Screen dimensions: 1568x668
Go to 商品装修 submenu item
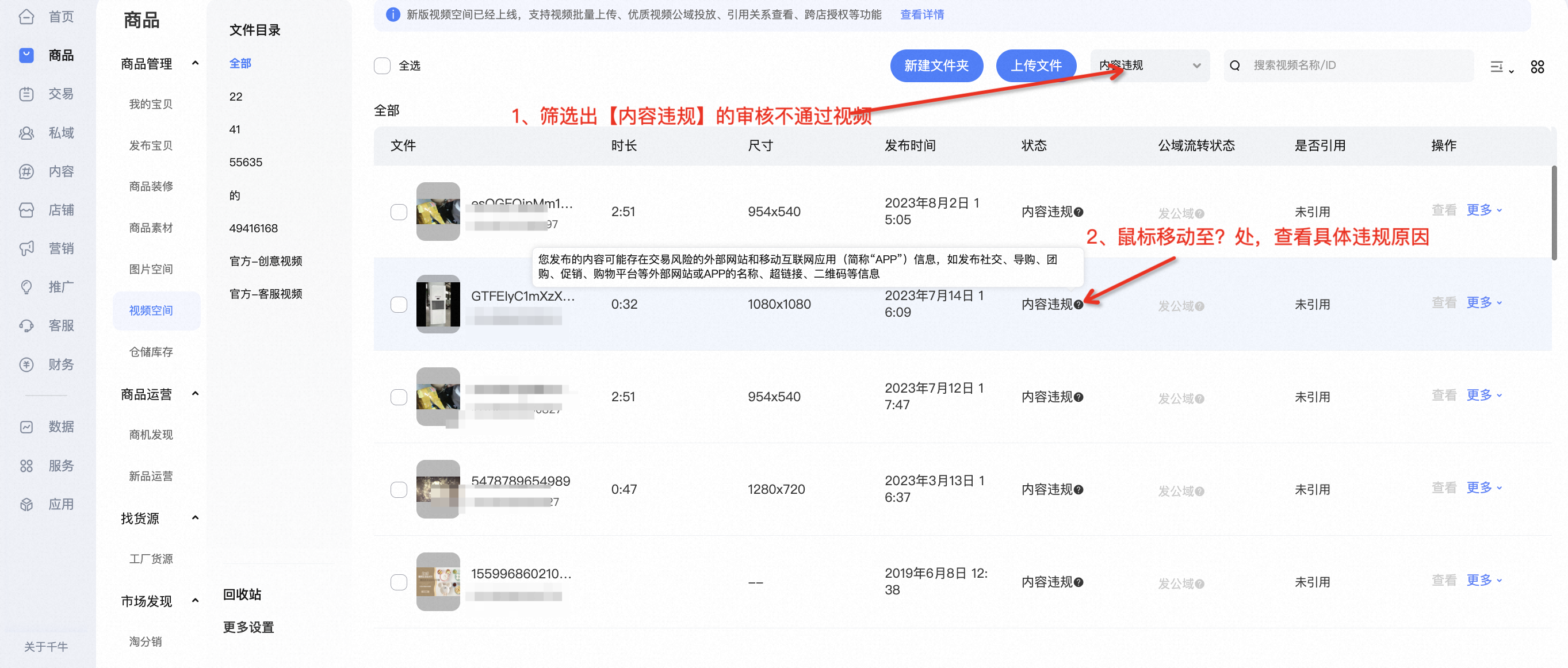pyautogui.click(x=150, y=186)
